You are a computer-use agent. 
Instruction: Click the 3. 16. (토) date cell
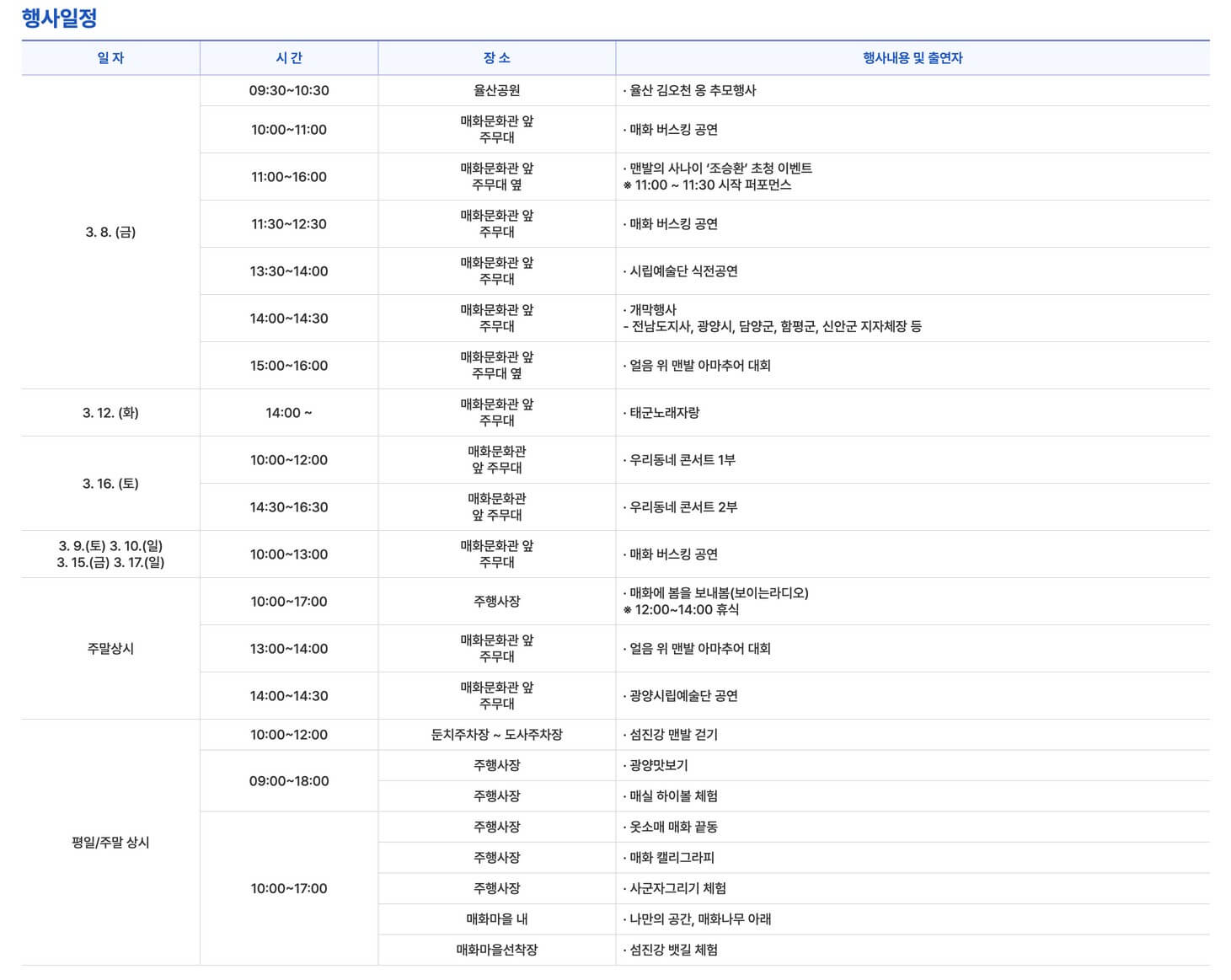[x=110, y=484]
